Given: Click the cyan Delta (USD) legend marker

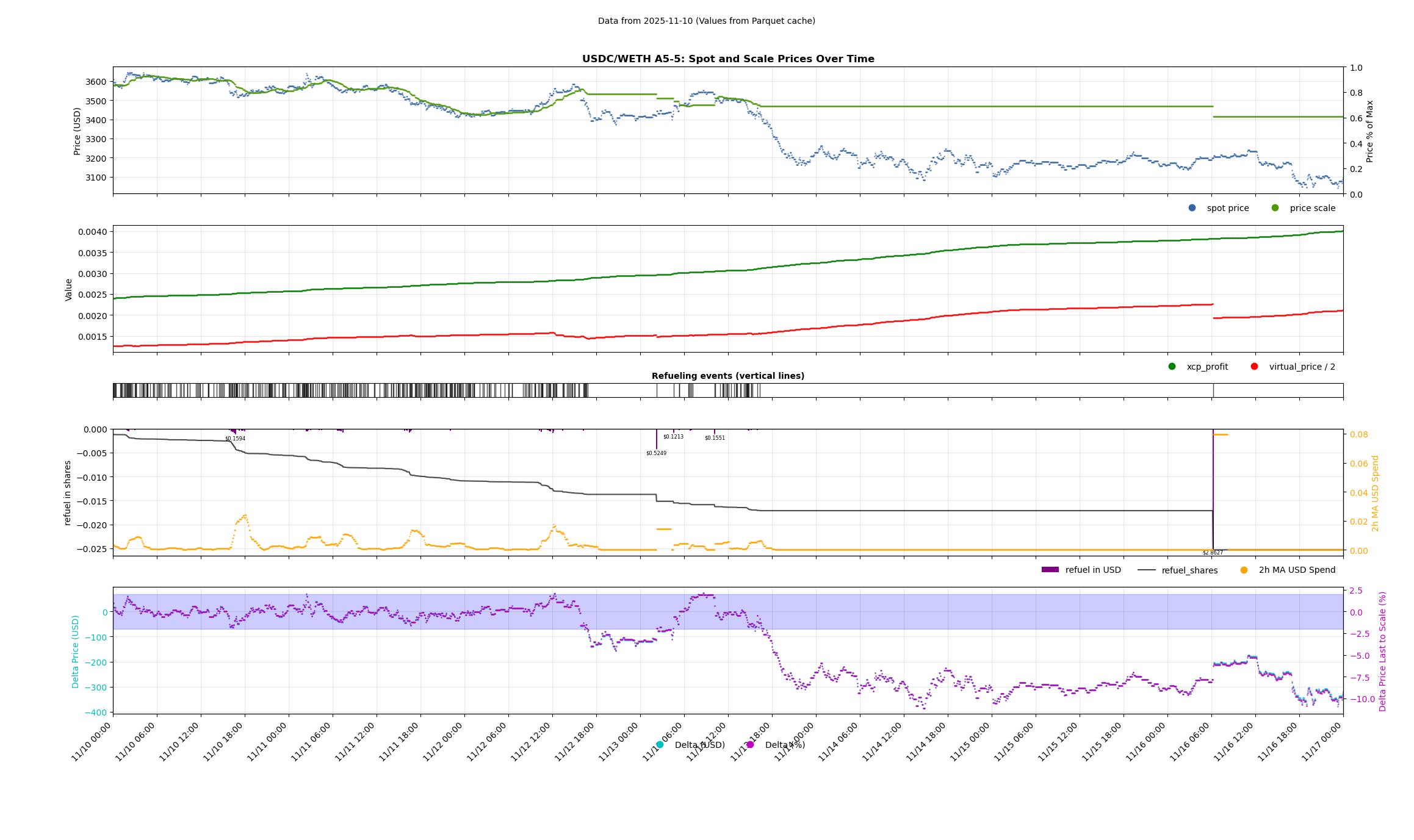Looking at the screenshot, I should tap(660, 745).
